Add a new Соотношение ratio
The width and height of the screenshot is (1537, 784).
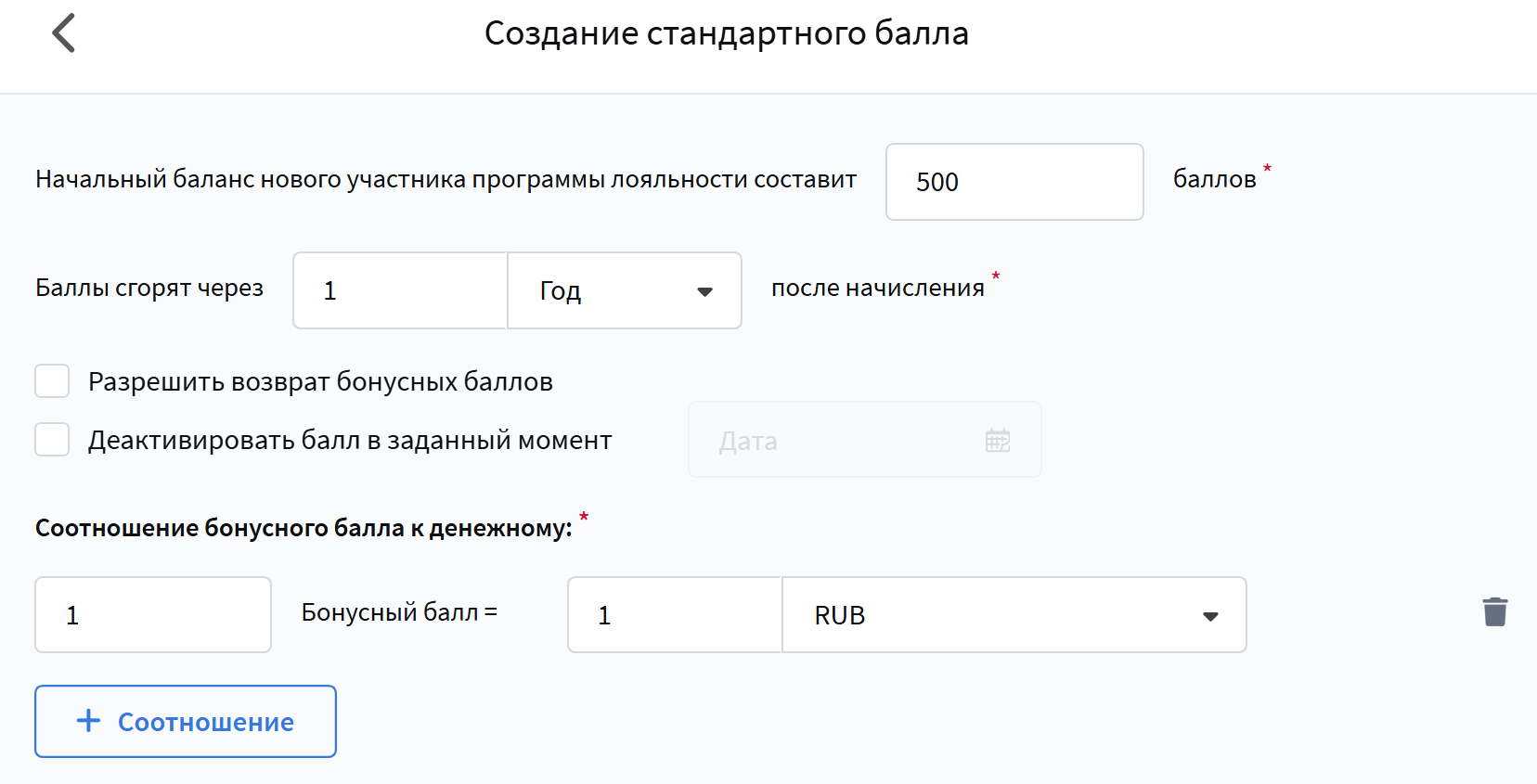click(186, 721)
